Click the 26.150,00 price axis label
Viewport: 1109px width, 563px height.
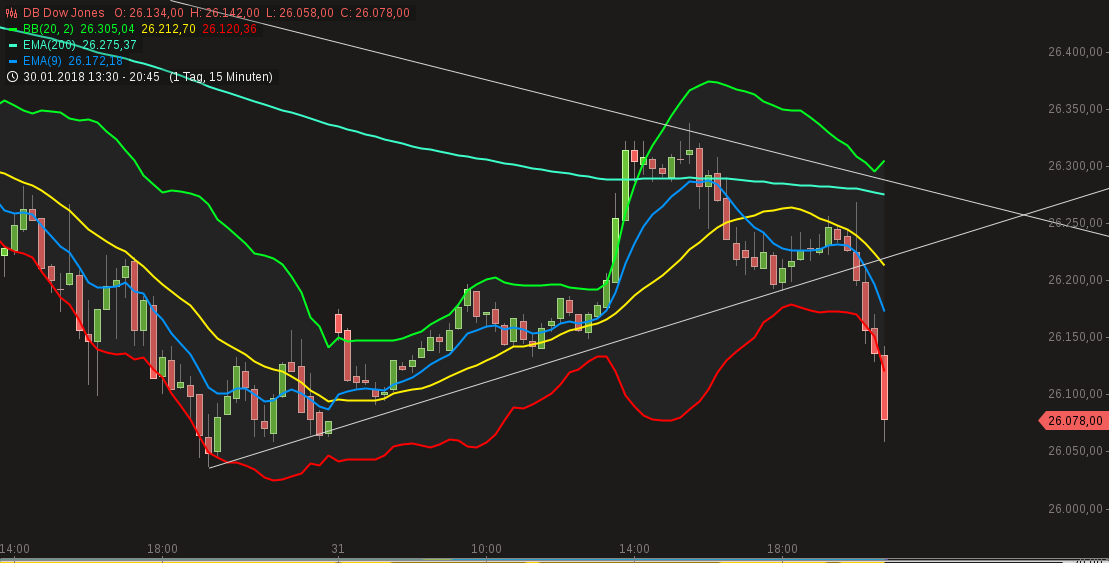point(1075,337)
